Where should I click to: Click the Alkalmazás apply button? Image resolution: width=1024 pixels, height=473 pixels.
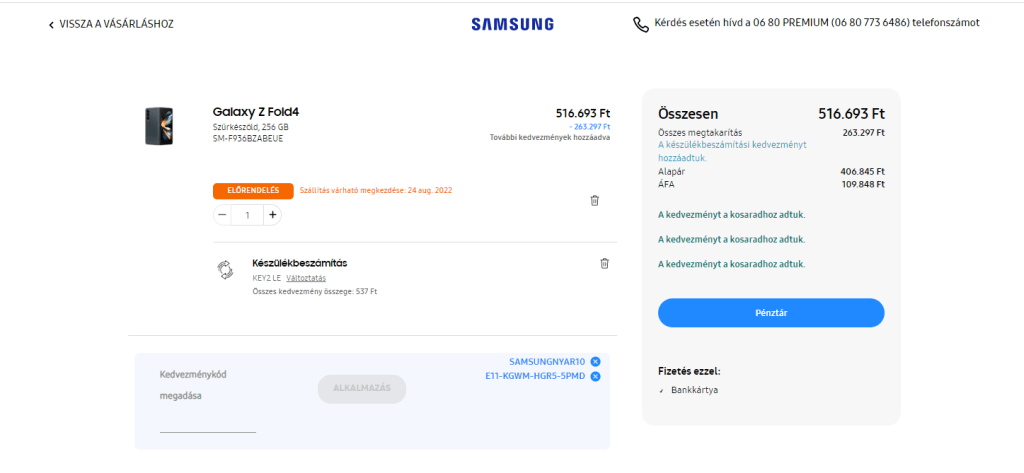pos(361,389)
